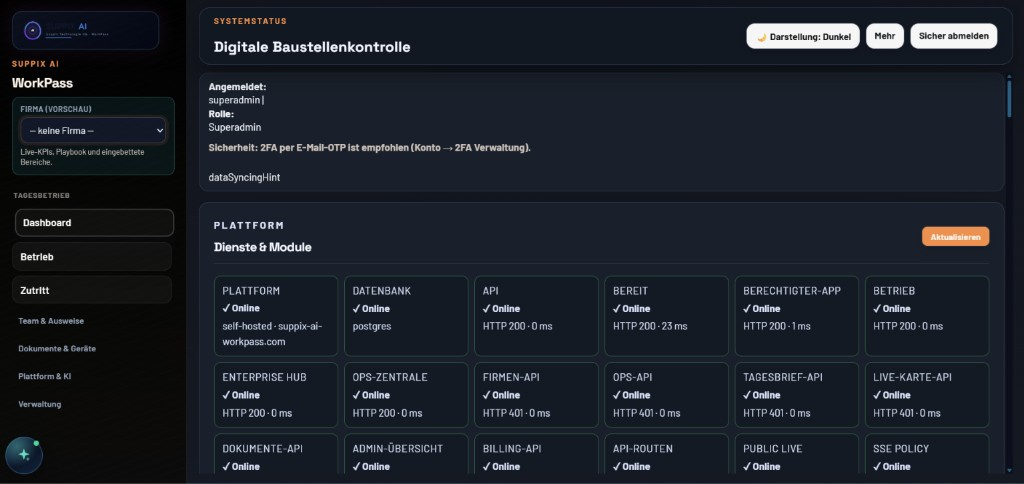Click the ADMIN-ÜBERSICHT service card

pyautogui.click(x=406, y=454)
